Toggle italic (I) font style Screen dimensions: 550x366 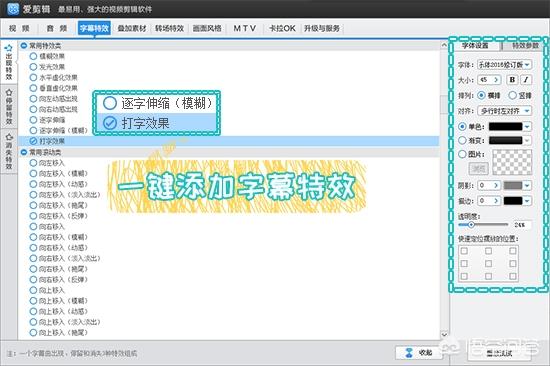point(526,80)
